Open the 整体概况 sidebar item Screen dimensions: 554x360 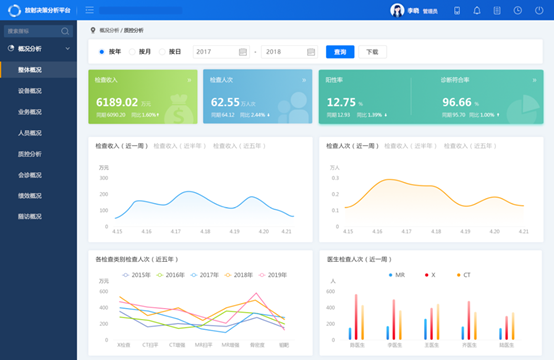pos(38,70)
